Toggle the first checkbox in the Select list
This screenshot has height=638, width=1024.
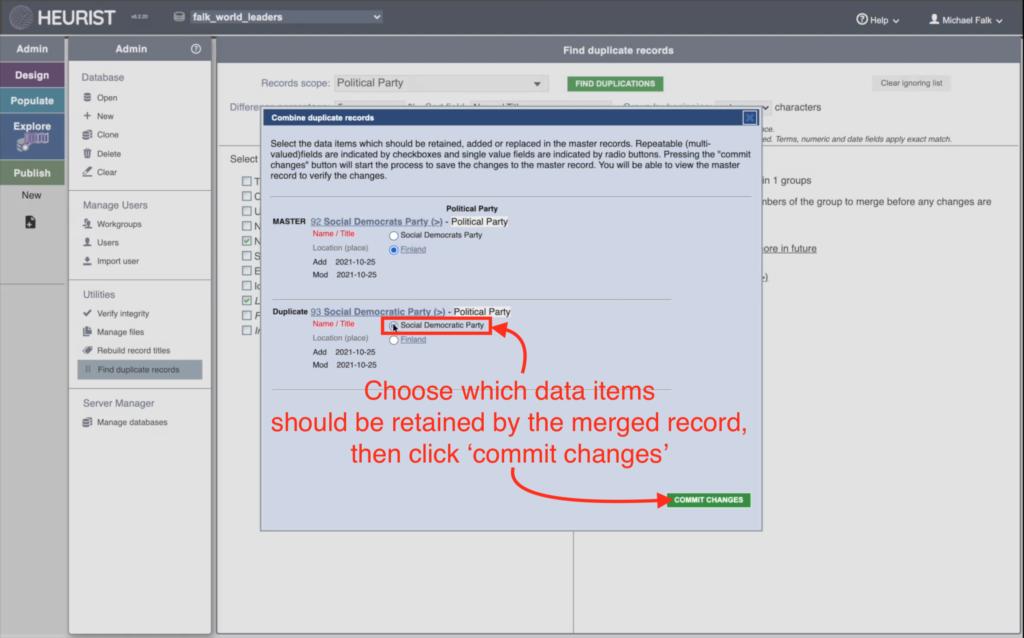247,181
